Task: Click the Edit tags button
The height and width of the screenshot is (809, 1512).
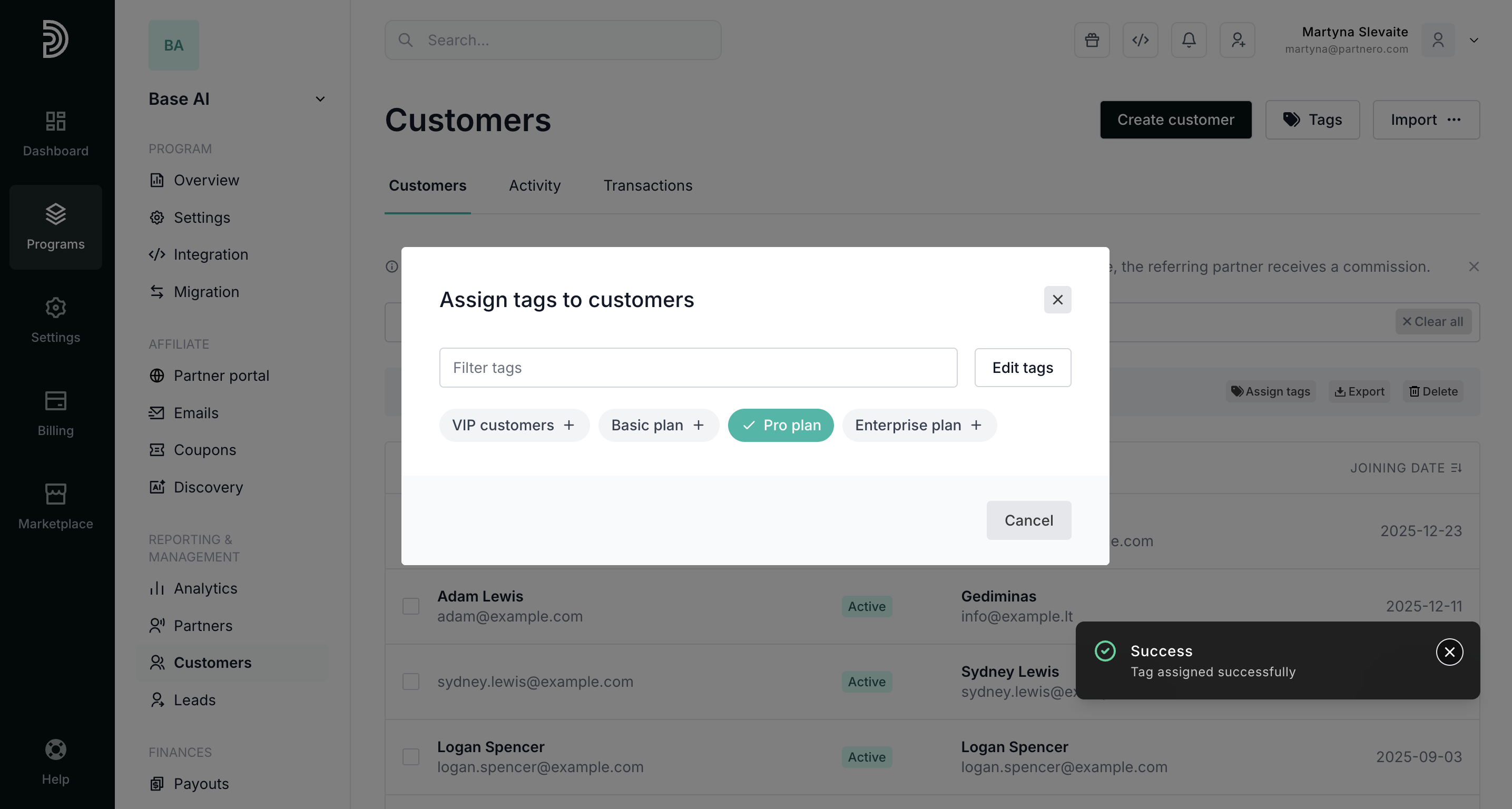Action: pyautogui.click(x=1023, y=368)
